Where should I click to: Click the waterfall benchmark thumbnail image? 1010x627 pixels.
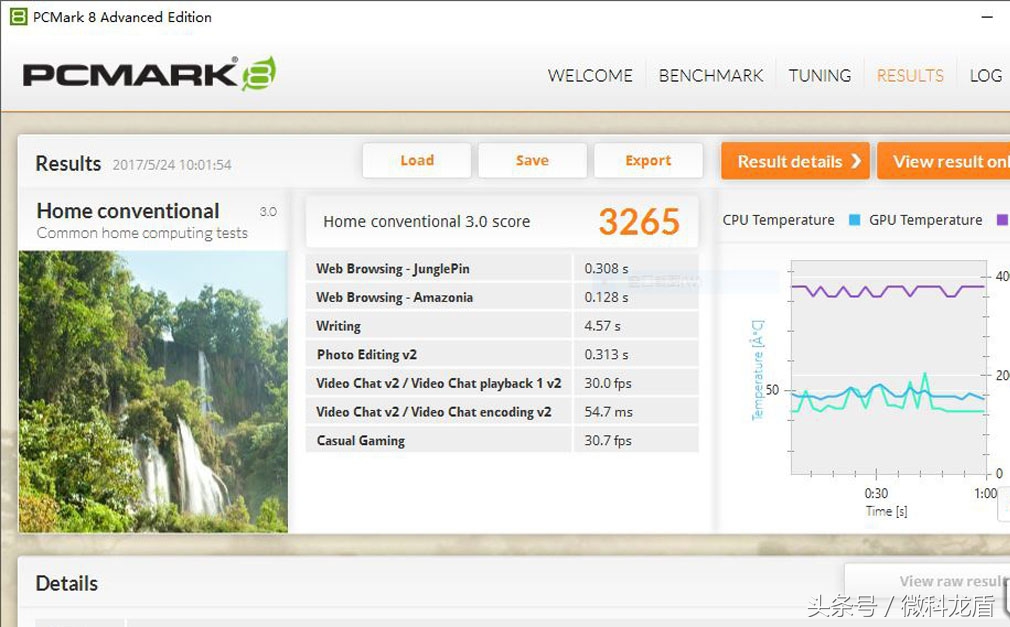tap(153, 392)
